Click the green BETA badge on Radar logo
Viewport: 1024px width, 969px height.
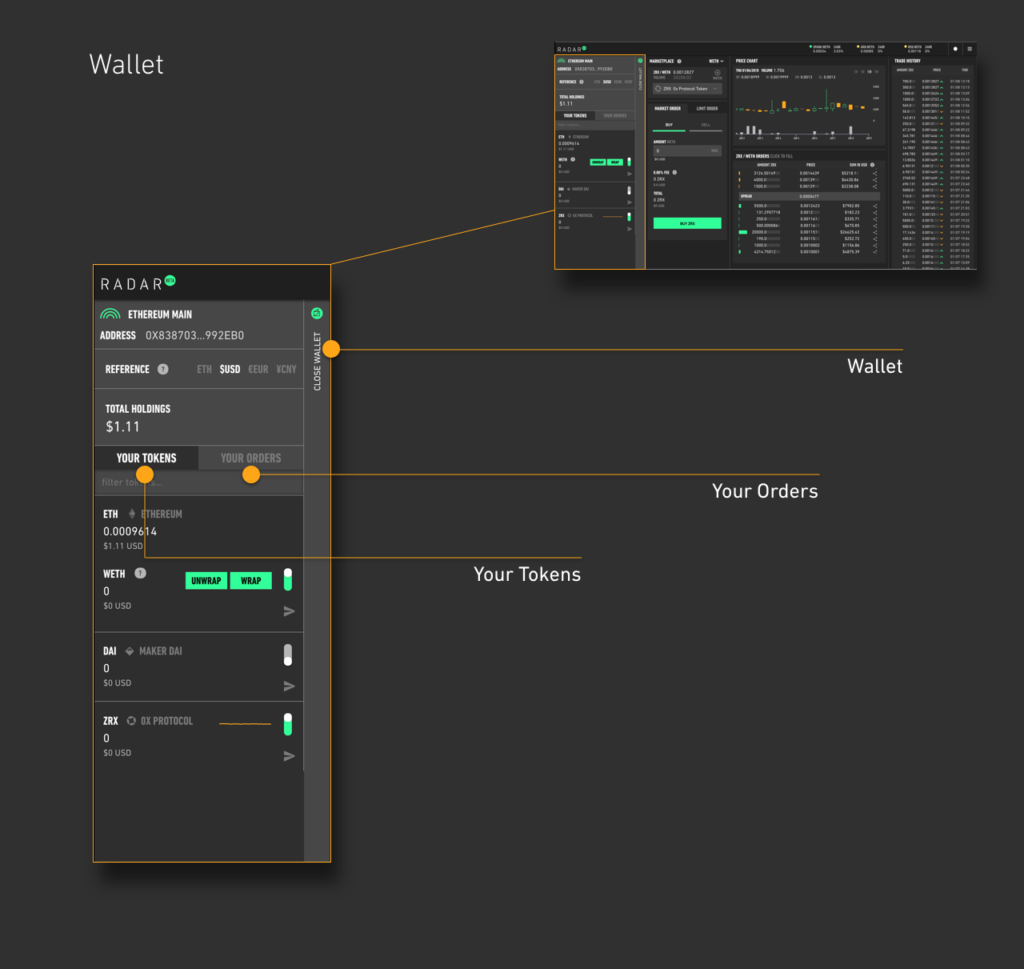click(x=170, y=281)
